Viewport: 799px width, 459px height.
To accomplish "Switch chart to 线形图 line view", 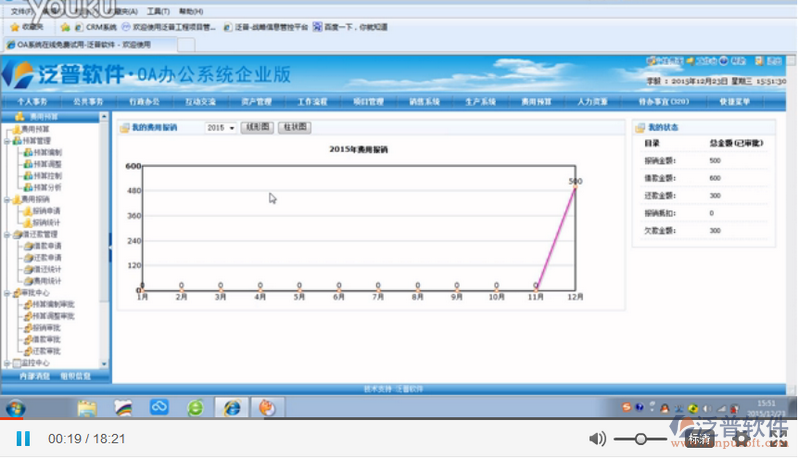I will pos(257,128).
